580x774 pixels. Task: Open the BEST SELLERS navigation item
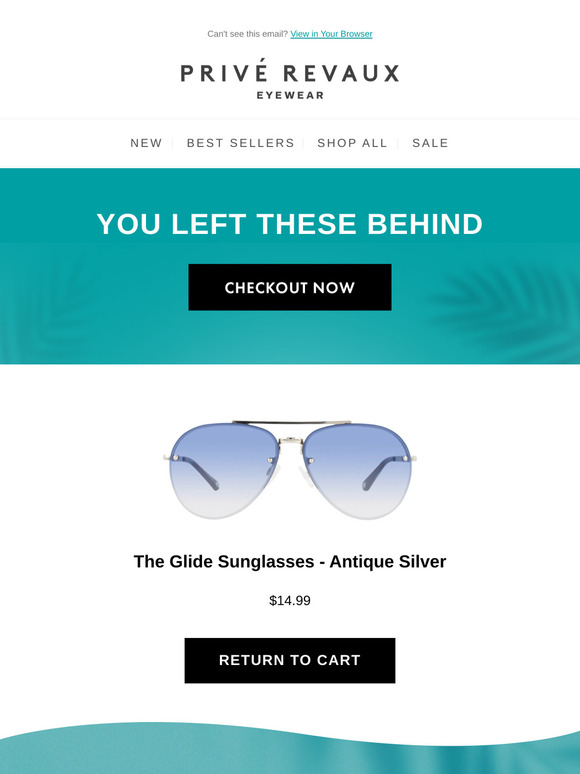pyautogui.click(x=240, y=143)
